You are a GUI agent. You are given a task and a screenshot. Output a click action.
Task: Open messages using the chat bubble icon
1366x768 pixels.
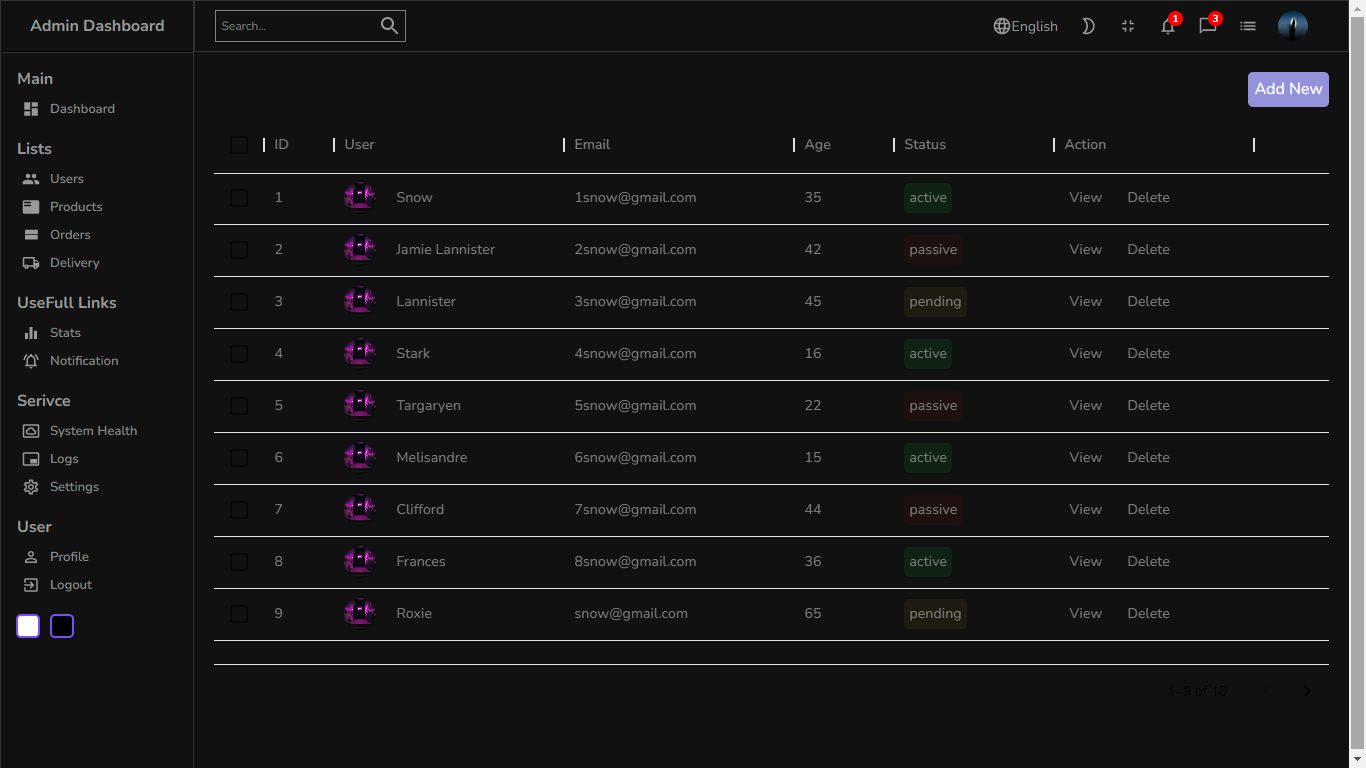(x=1208, y=28)
